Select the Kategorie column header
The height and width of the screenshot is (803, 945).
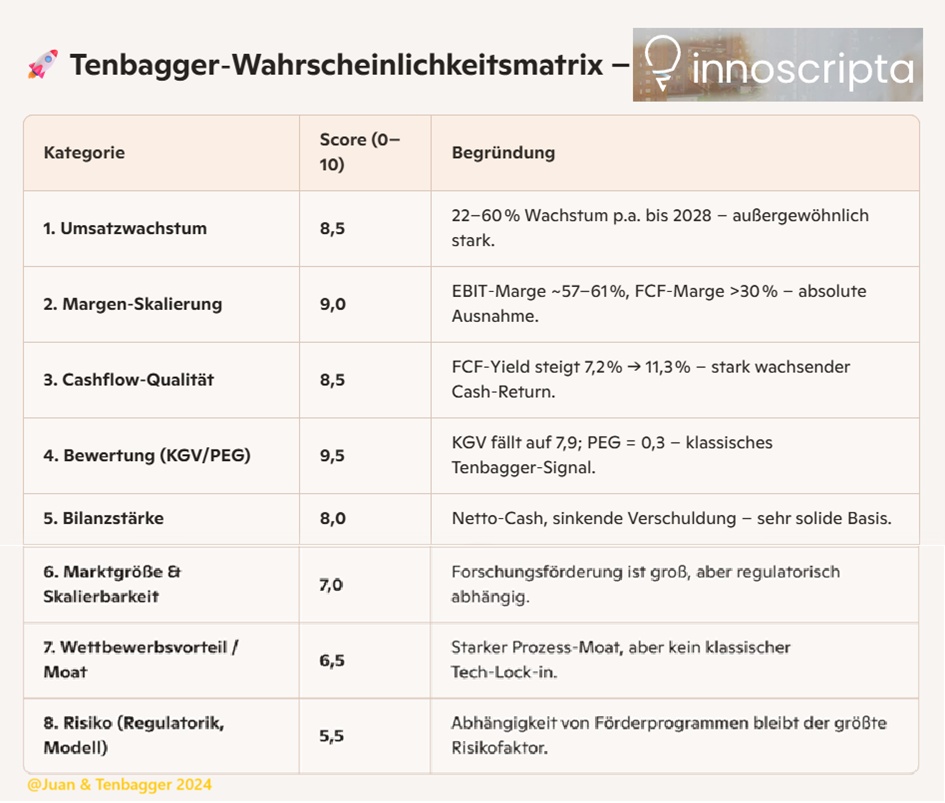[x=84, y=153]
